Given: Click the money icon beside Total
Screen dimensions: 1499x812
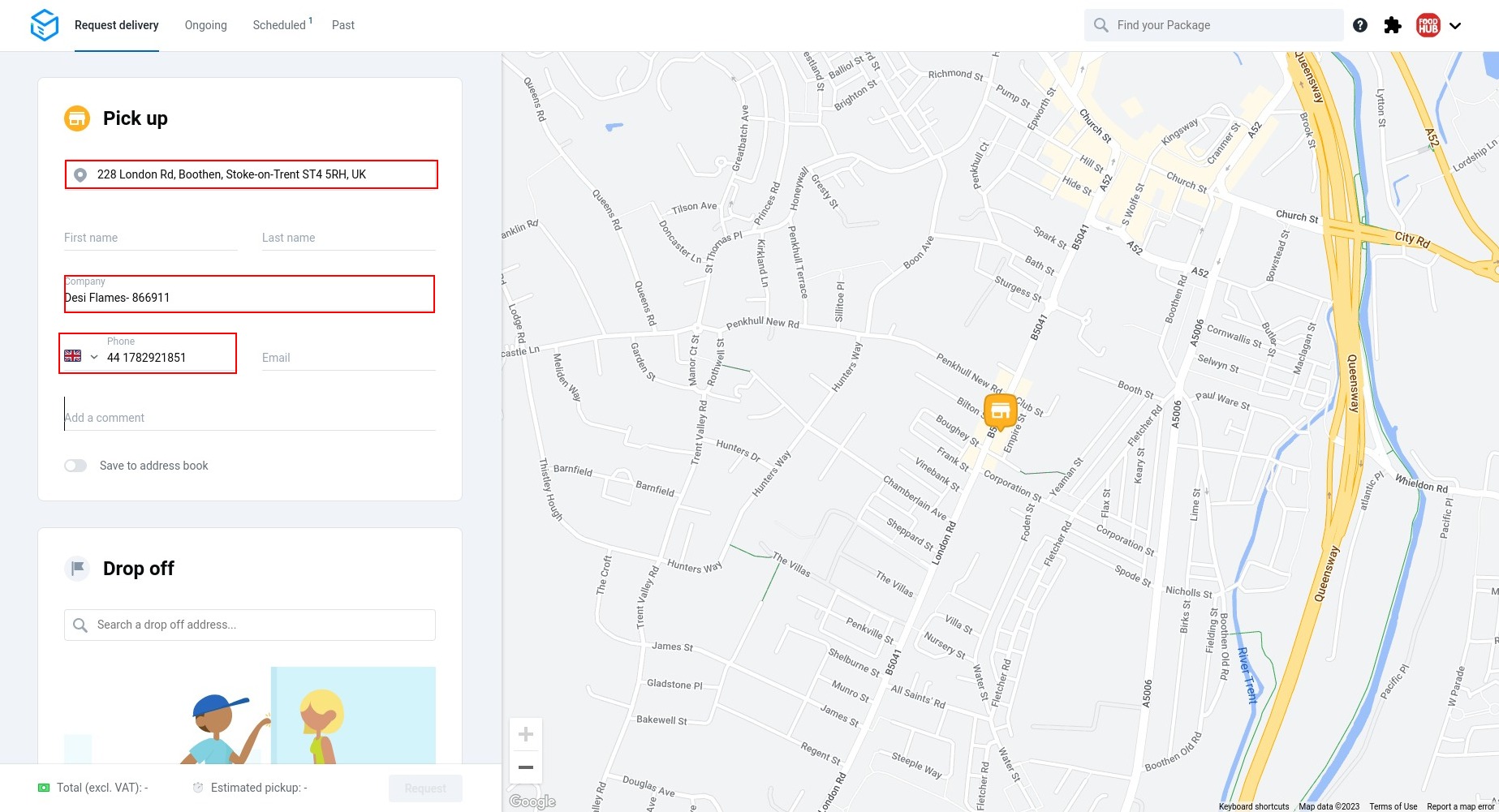Looking at the screenshot, I should click(x=44, y=788).
